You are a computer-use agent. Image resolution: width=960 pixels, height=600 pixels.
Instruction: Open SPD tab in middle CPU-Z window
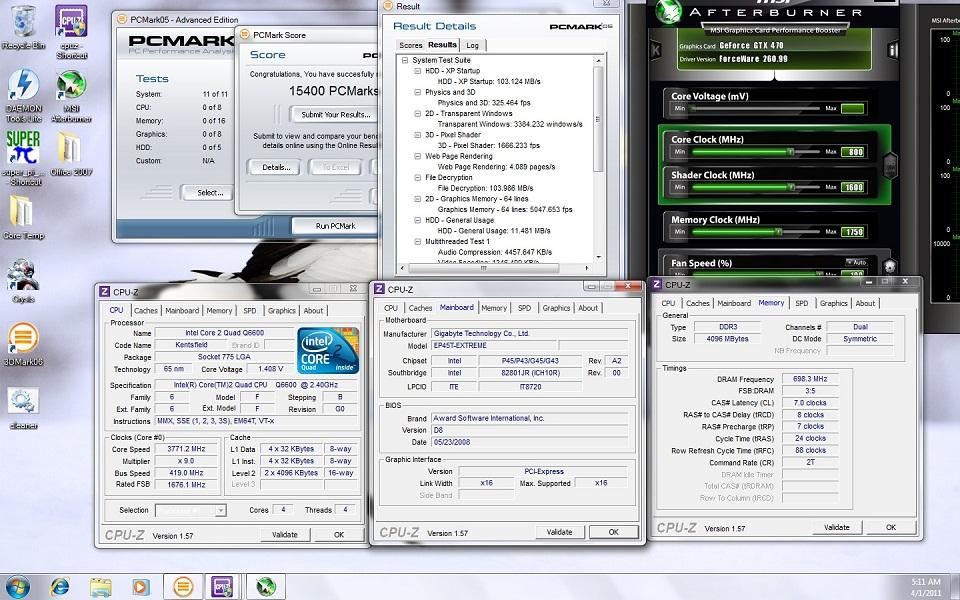click(x=525, y=308)
